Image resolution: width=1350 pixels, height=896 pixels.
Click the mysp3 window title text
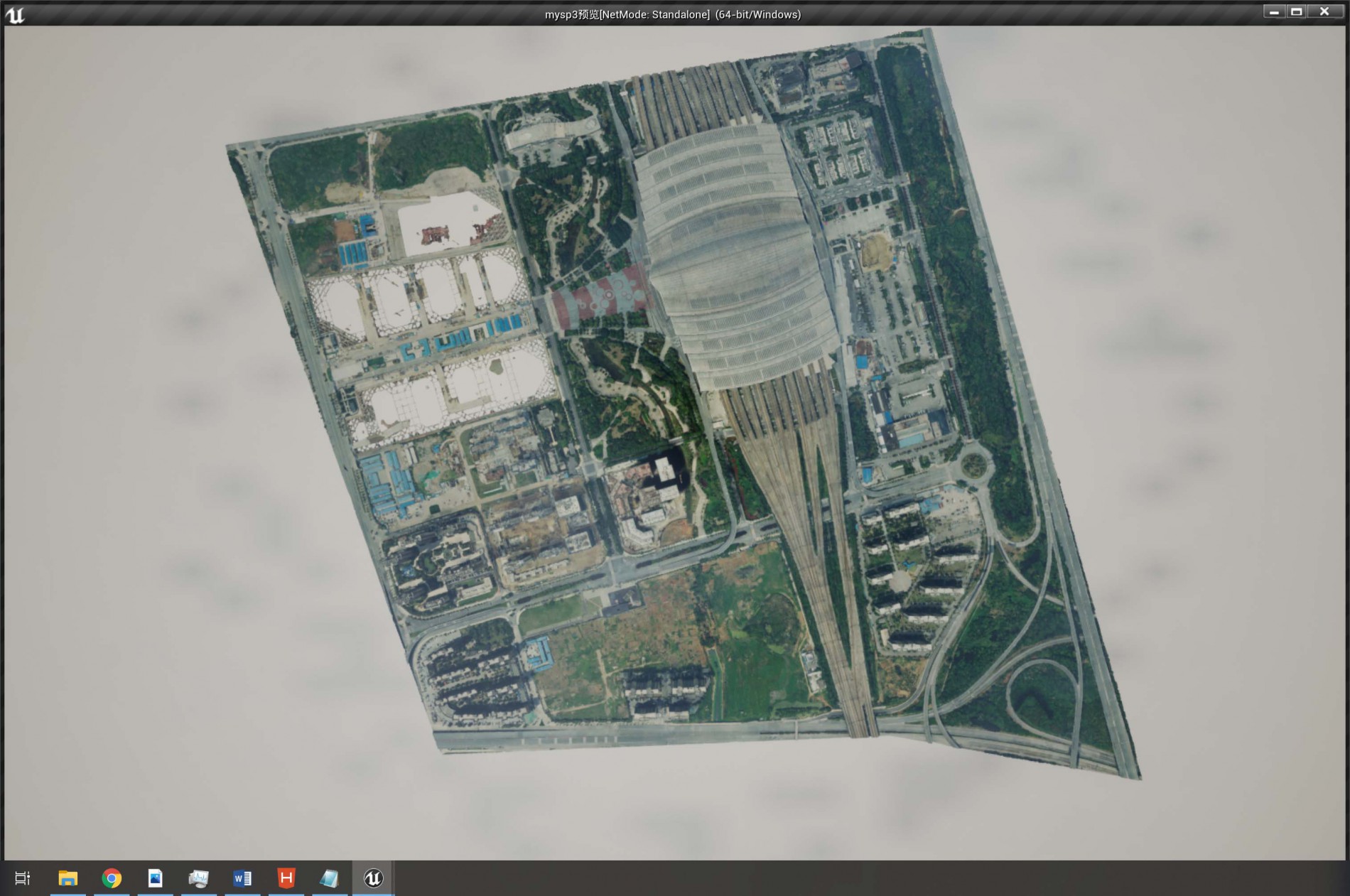673,14
